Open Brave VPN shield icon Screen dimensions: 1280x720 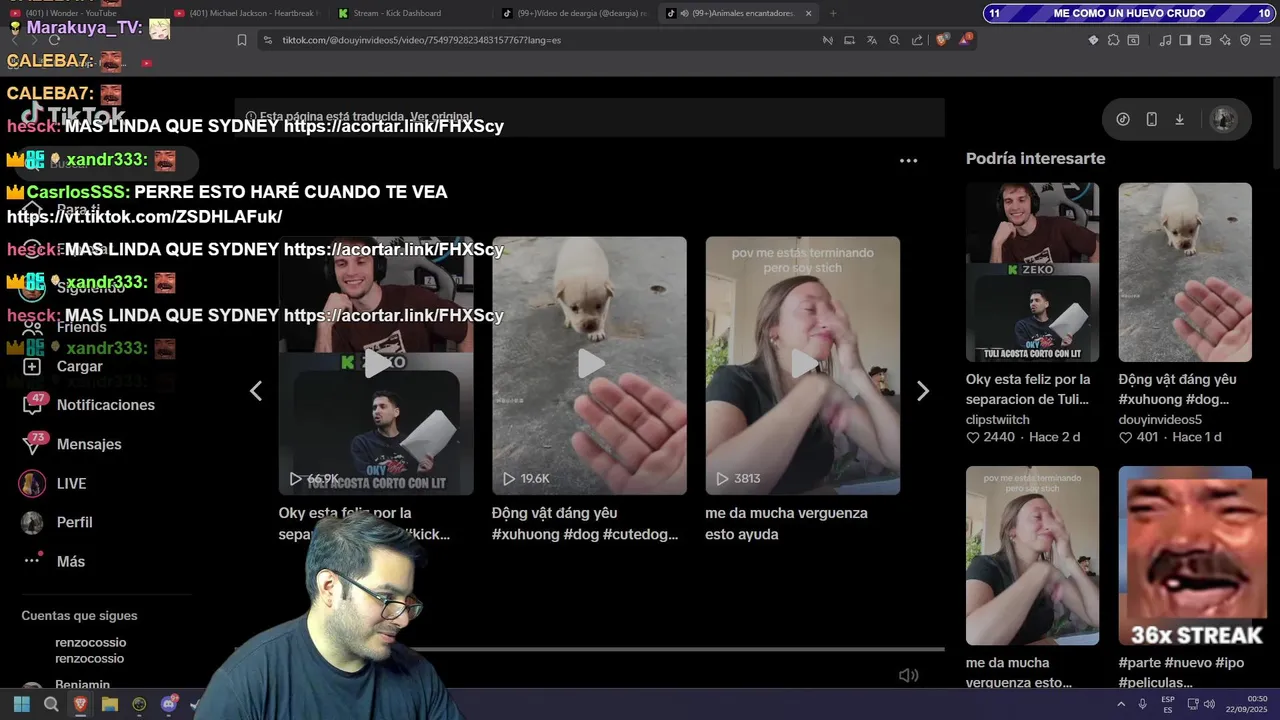coord(1245,40)
